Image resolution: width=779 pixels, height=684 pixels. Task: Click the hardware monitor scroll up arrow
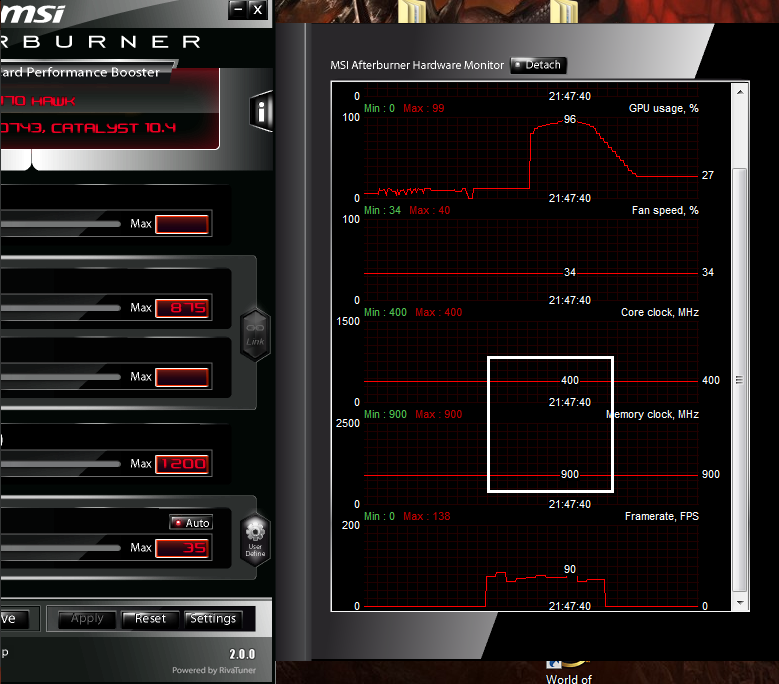point(740,92)
